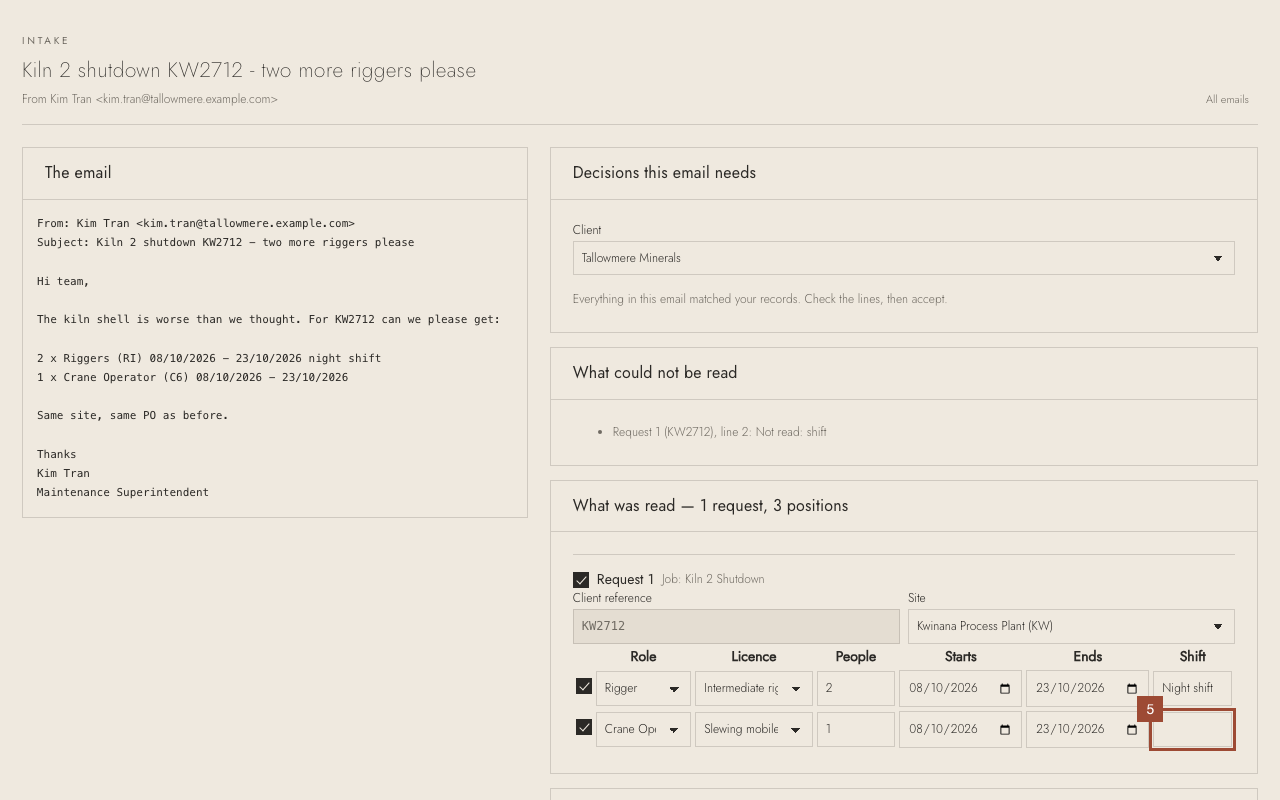Screen dimensions: 1280x800
Task: Click the People column header
Action: click(x=856, y=657)
